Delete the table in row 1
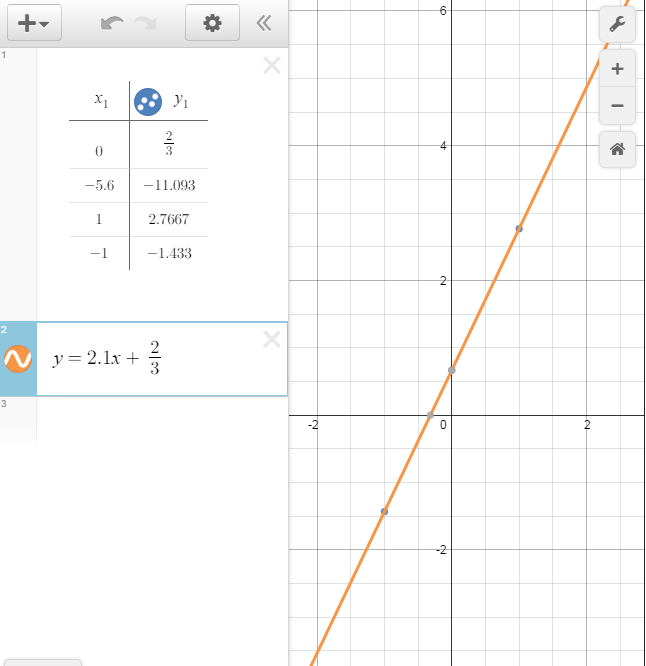The height and width of the screenshot is (666, 646). (x=272, y=66)
